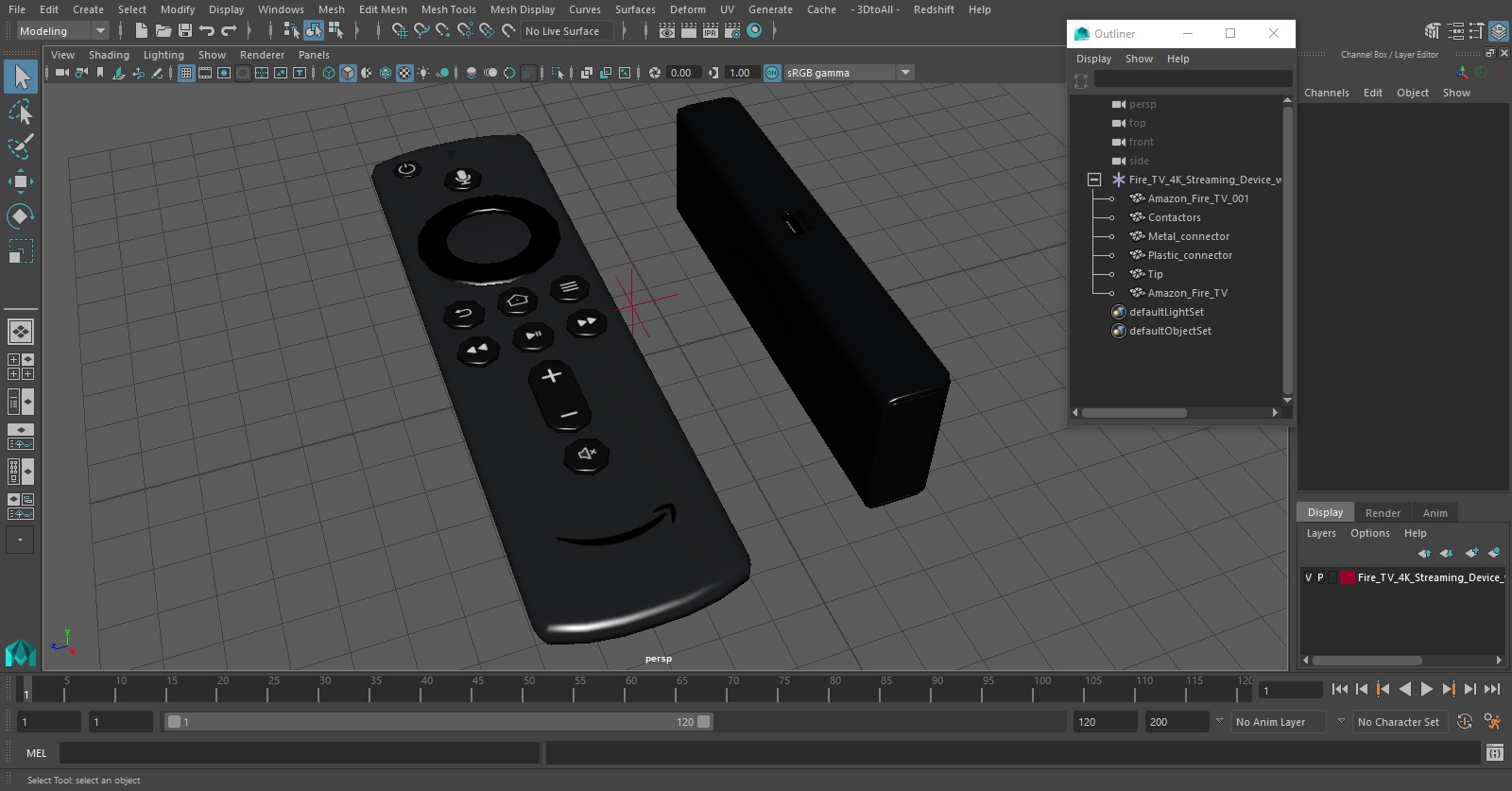Click the New Scene icon
The width and height of the screenshot is (1512, 791).
click(142, 31)
